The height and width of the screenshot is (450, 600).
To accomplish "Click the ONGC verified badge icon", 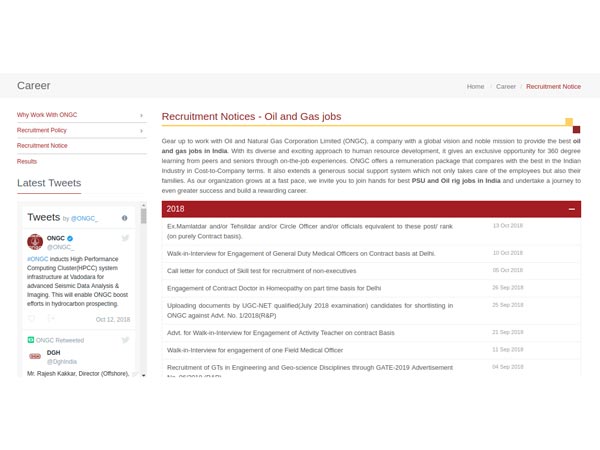I will (x=70, y=238).
